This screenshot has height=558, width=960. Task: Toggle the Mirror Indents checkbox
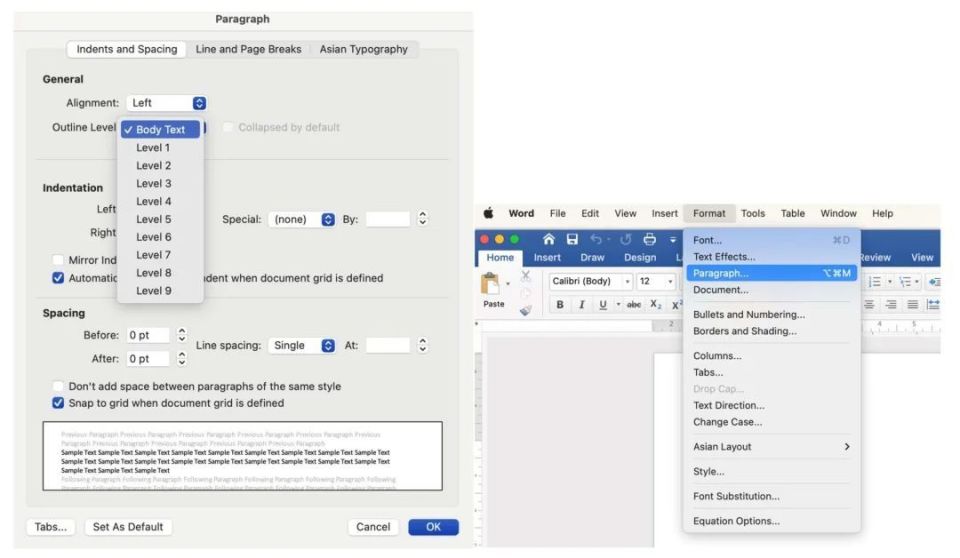(58, 260)
